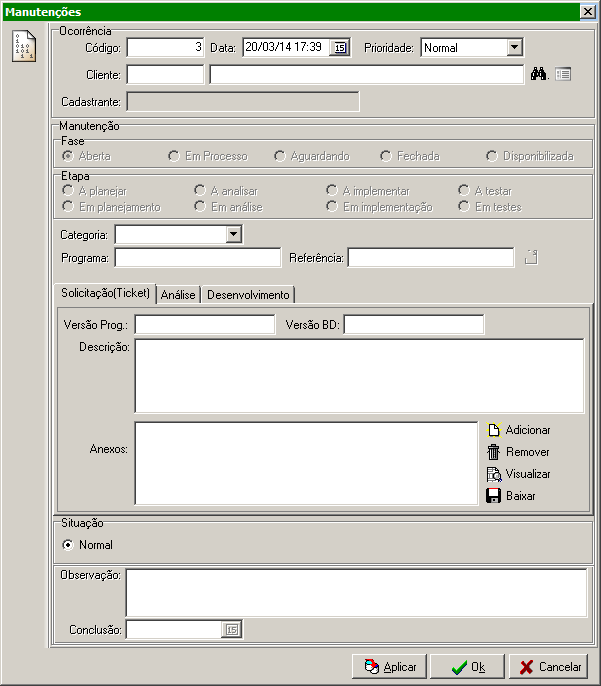Search clients with the binoculars icon
601x686 pixels.
coord(539,74)
